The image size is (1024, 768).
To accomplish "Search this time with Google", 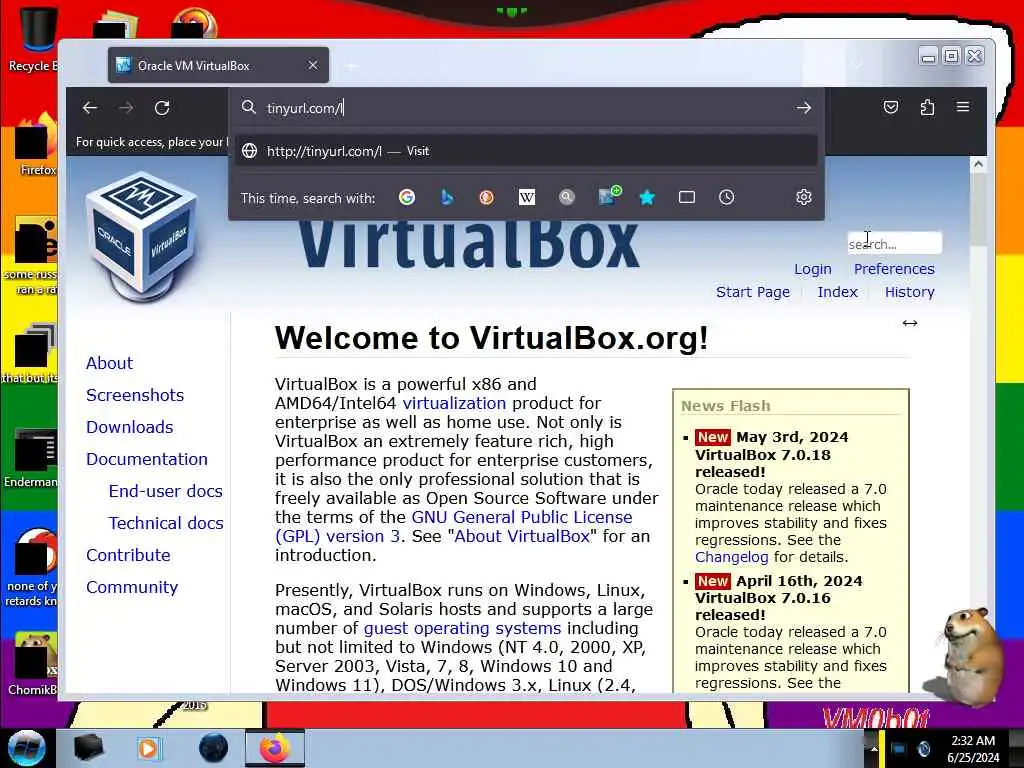I will [407, 197].
